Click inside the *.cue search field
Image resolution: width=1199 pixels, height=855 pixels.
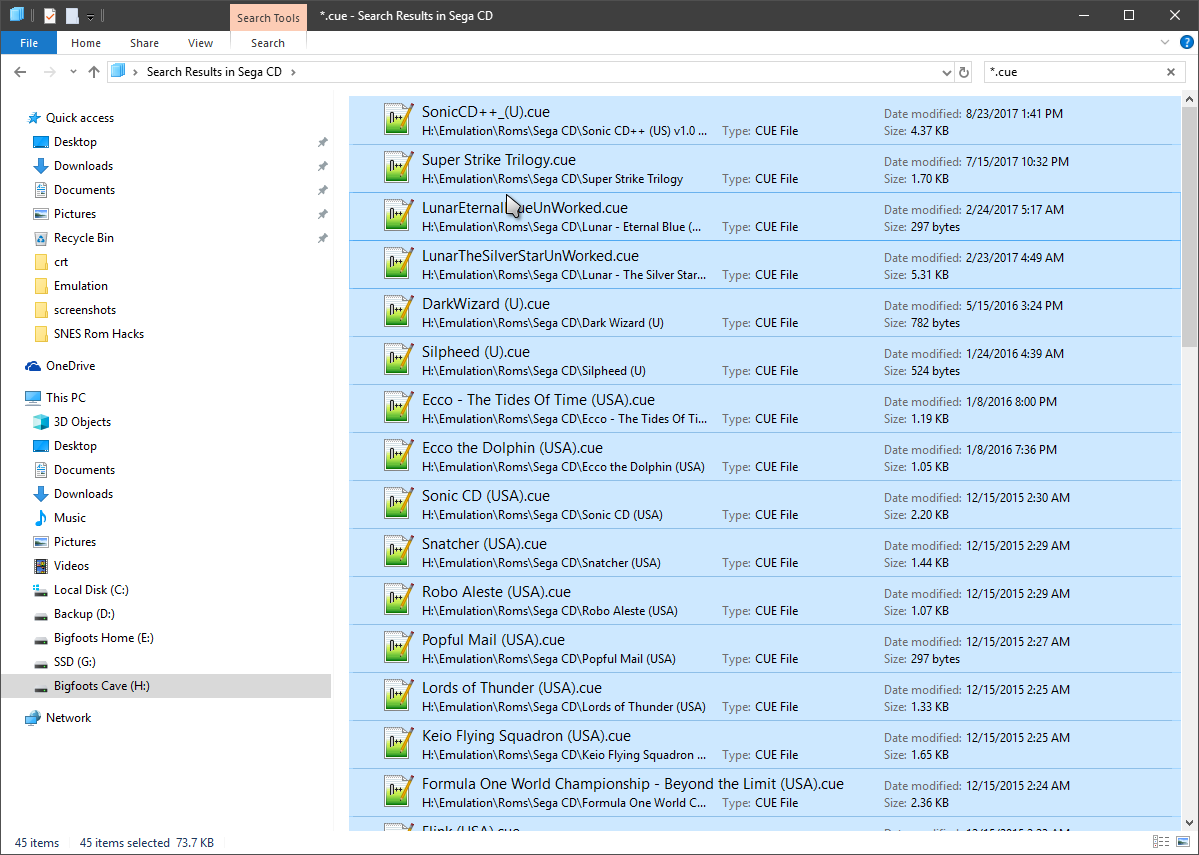(1074, 72)
